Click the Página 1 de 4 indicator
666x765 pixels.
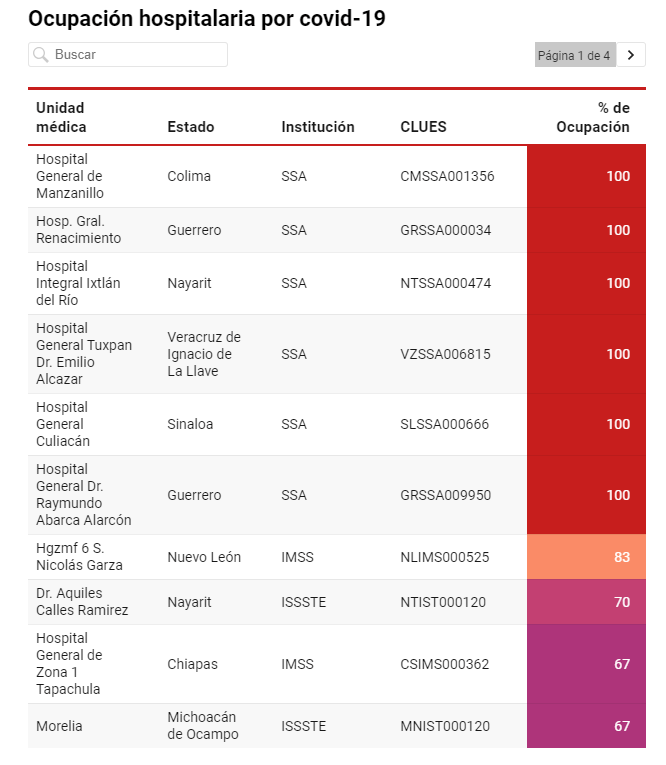(574, 55)
